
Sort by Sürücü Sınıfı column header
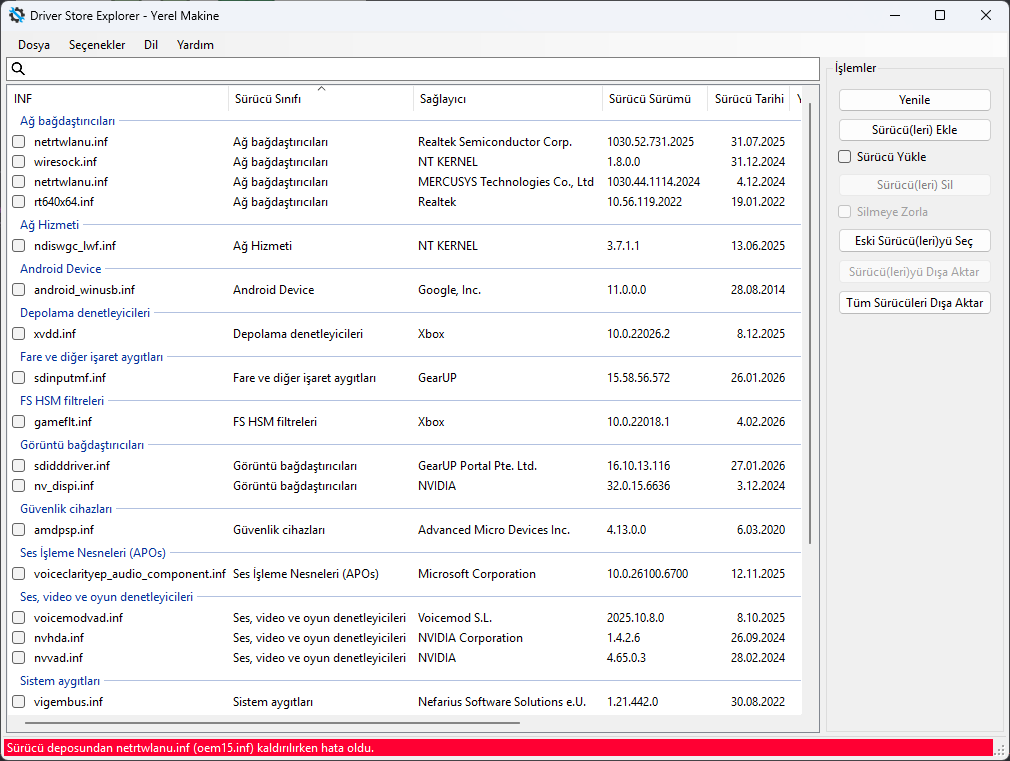tap(320, 99)
